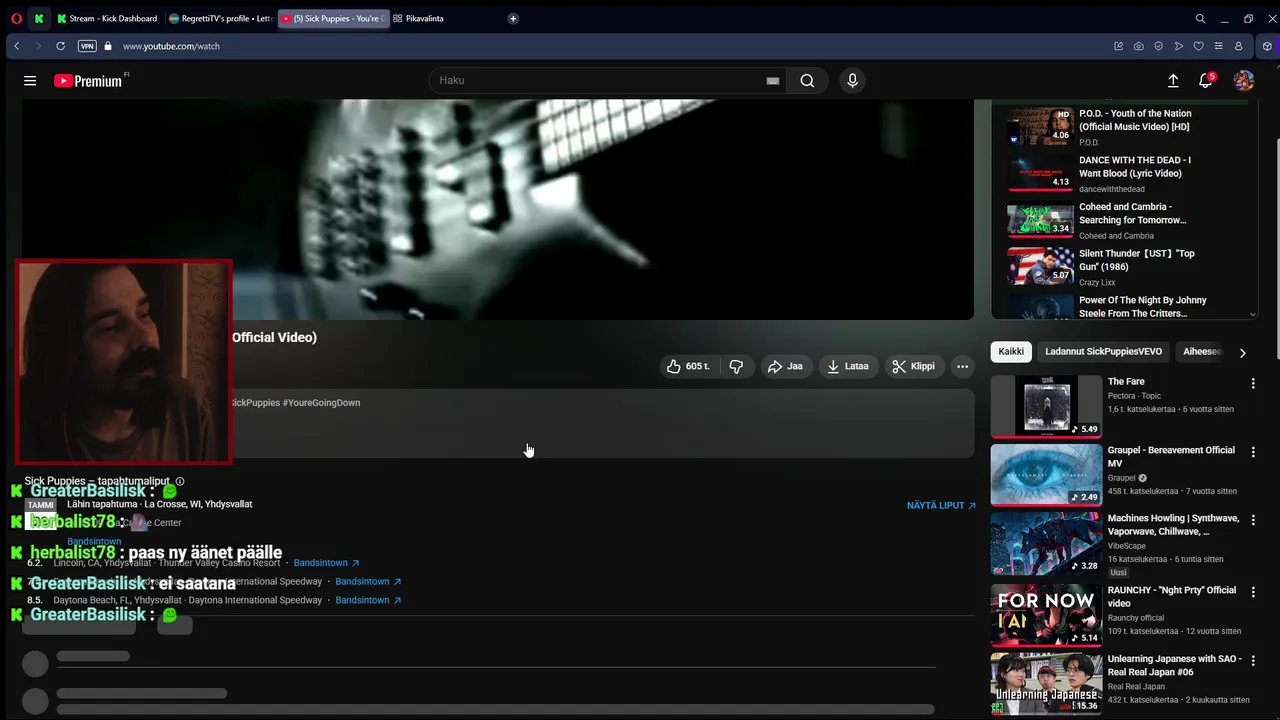This screenshot has width=1280, height=720.
Task: Dislike the video with thumbs down
Action: [737, 366]
